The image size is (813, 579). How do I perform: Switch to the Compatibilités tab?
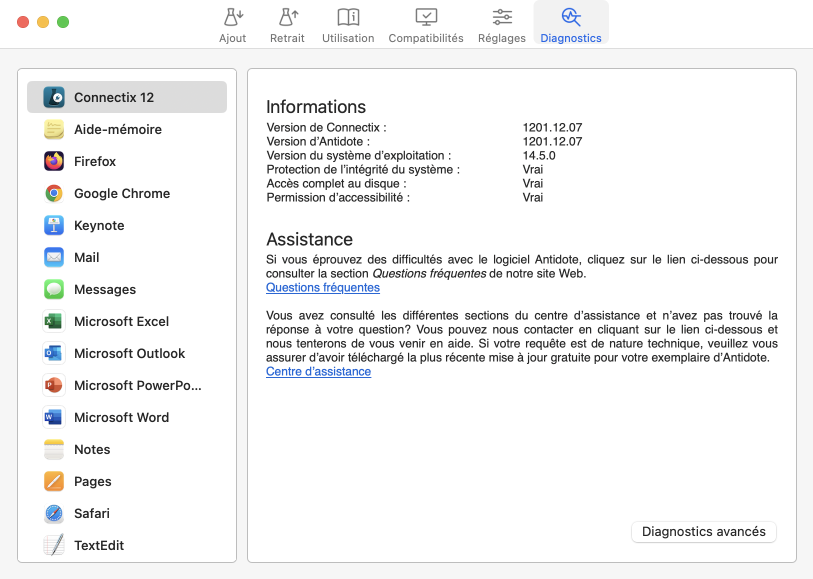425,24
